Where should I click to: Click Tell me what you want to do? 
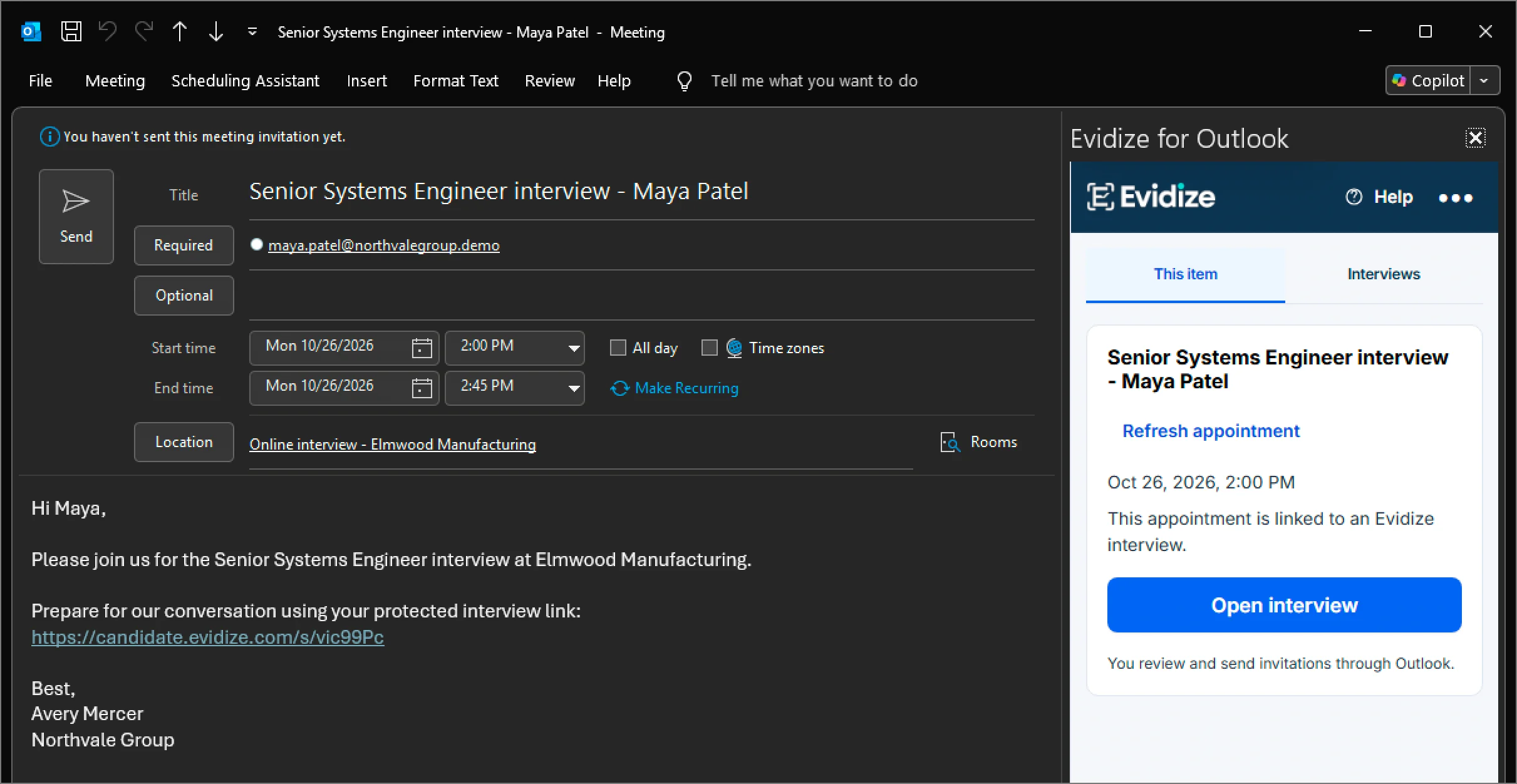814,81
